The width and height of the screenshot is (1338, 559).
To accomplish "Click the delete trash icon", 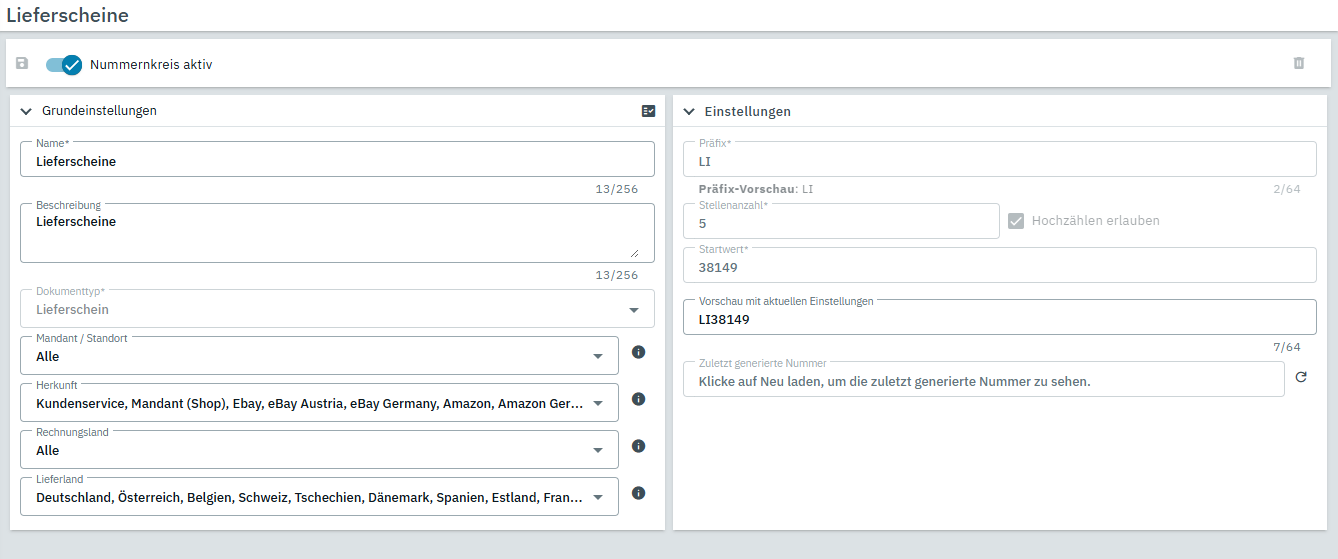I will [1299, 63].
